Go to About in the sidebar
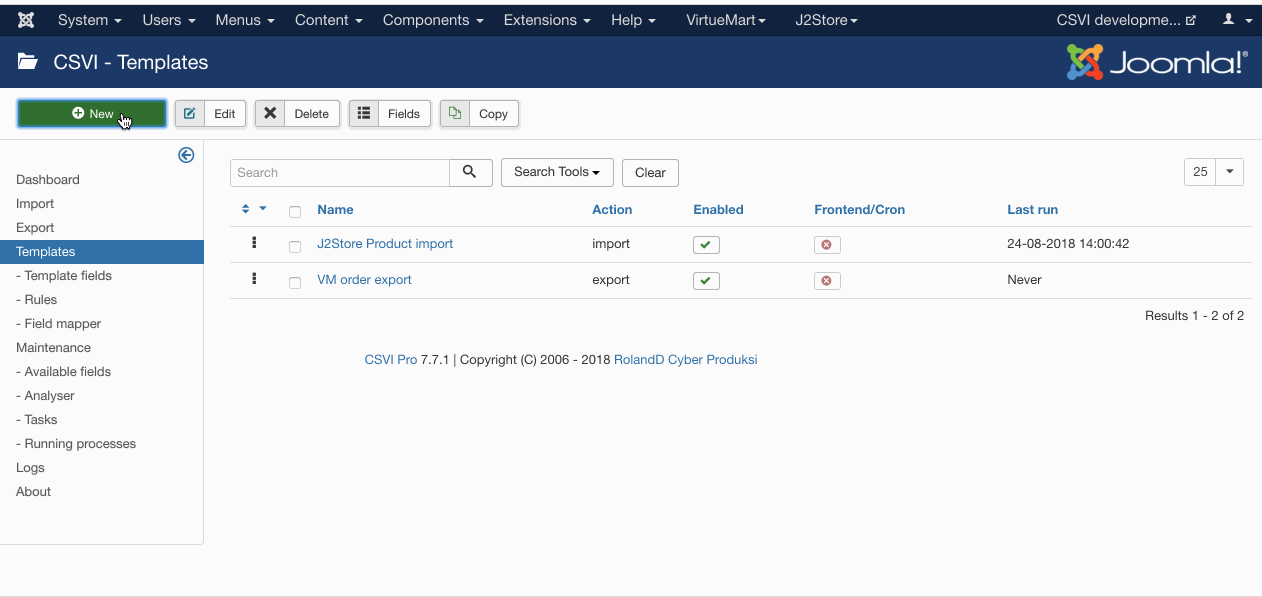The height and width of the screenshot is (597, 1262). 33,492
